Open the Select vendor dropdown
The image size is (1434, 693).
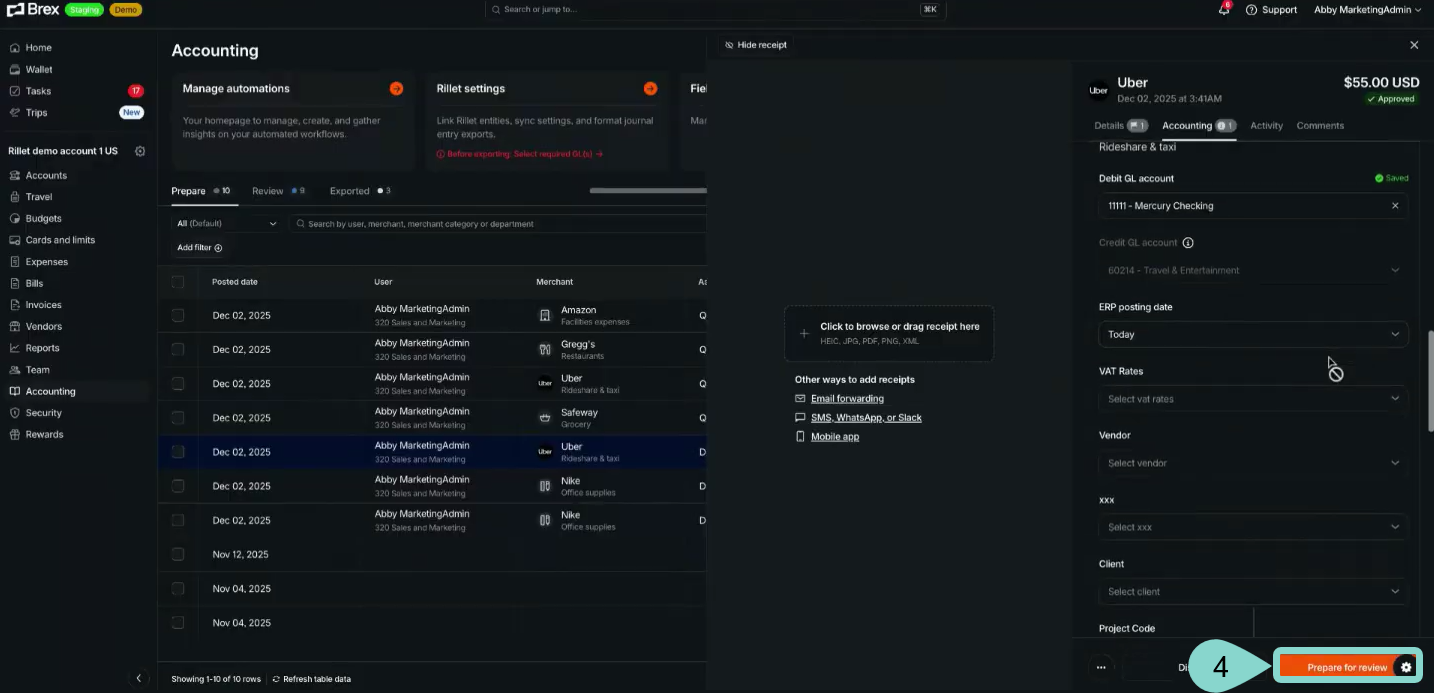1252,463
